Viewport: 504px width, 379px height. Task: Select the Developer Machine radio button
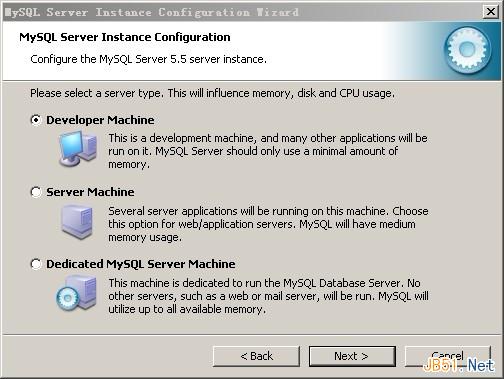pyautogui.click(x=36, y=120)
